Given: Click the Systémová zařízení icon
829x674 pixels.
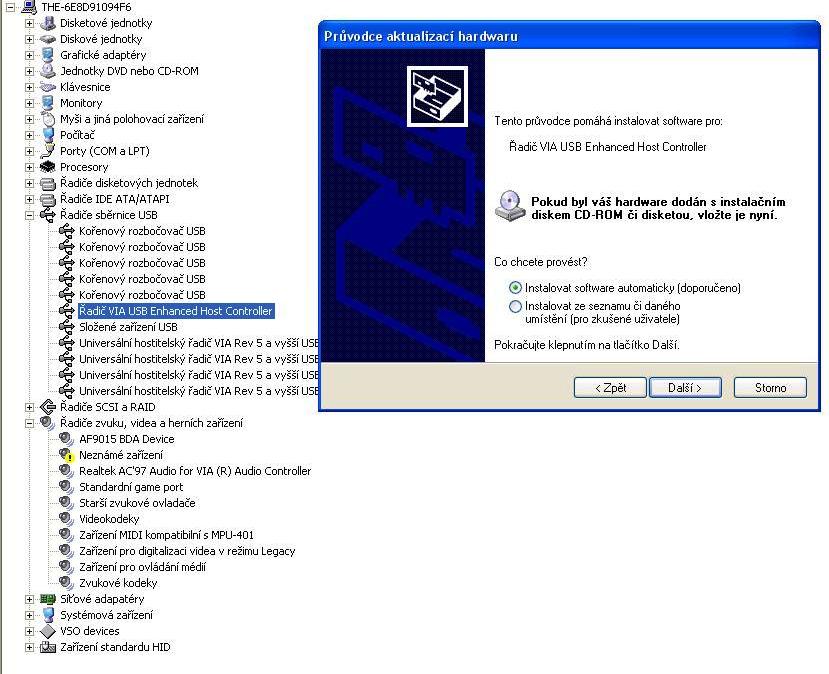Looking at the screenshot, I should tap(48, 615).
